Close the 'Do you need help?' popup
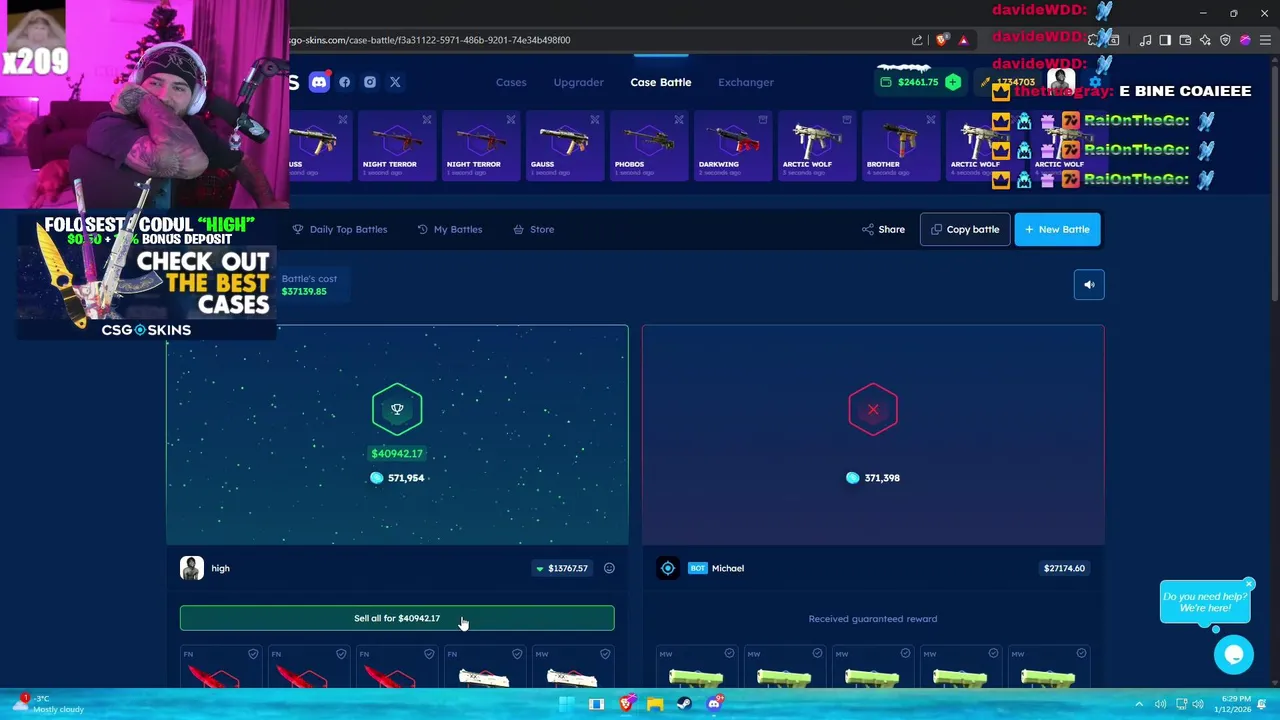 click(1249, 584)
